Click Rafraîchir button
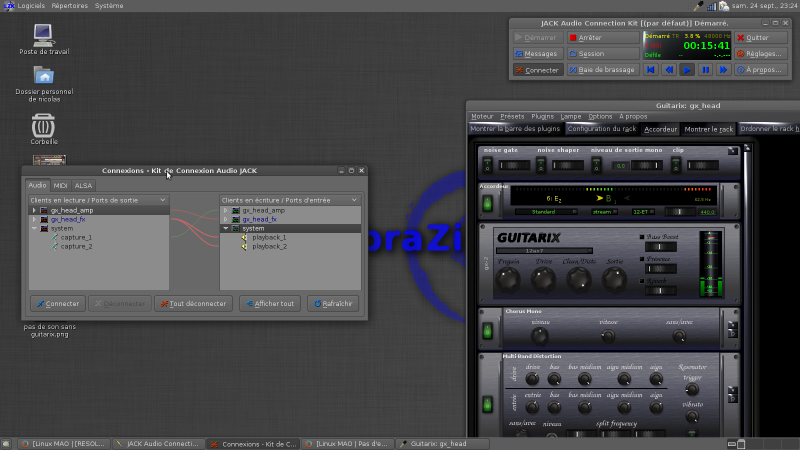Screen dimensions: 800x450 [x=333, y=304]
